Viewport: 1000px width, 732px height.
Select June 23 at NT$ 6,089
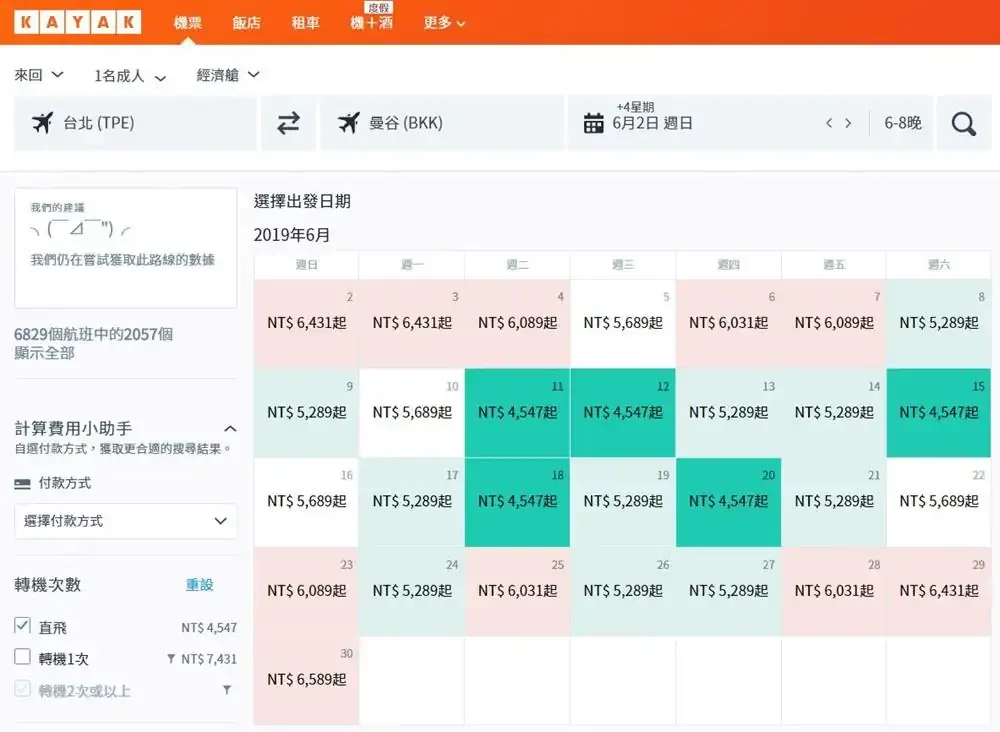click(306, 591)
